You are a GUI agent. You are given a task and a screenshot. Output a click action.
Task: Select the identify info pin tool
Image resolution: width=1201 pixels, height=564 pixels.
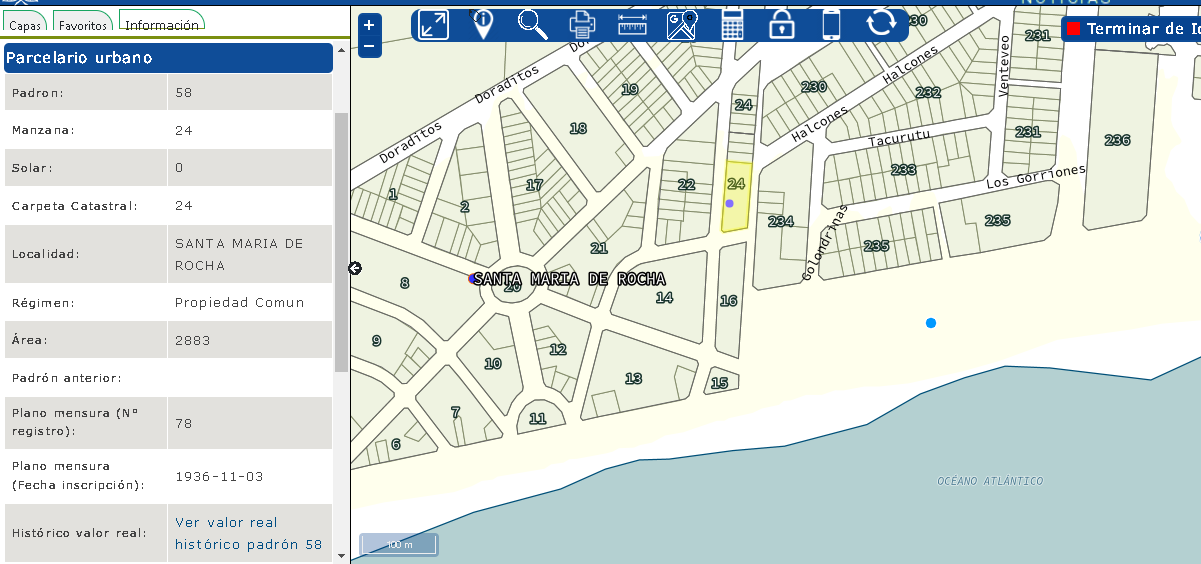pyautogui.click(x=483, y=24)
